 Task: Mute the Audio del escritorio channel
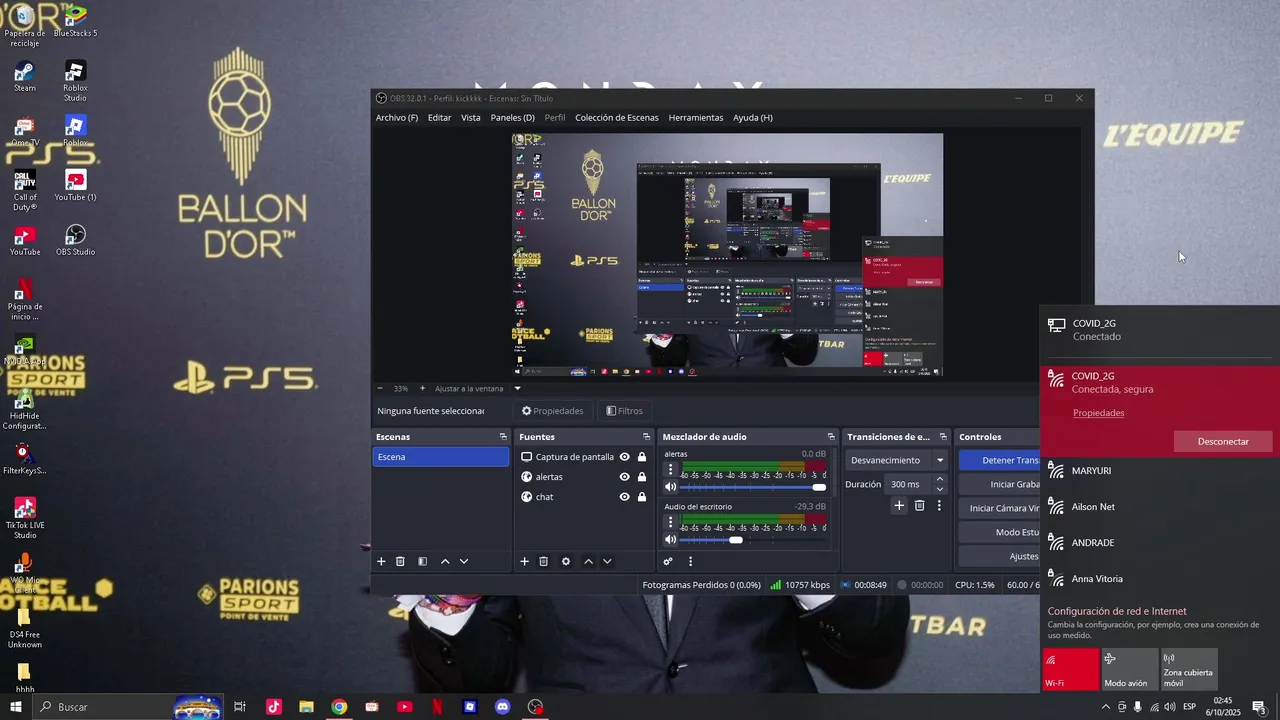tap(671, 540)
